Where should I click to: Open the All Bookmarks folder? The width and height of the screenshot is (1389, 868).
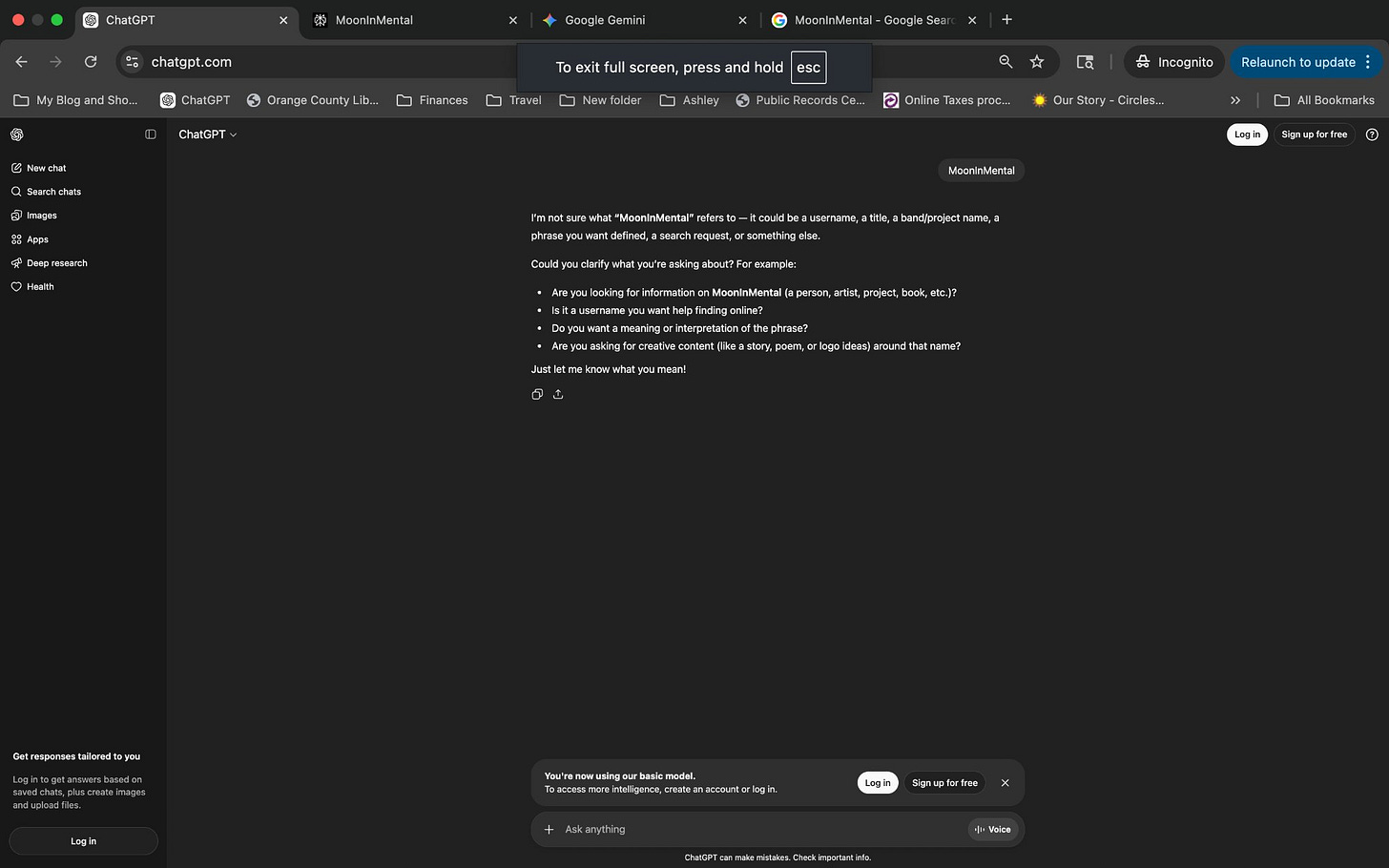click(x=1324, y=100)
